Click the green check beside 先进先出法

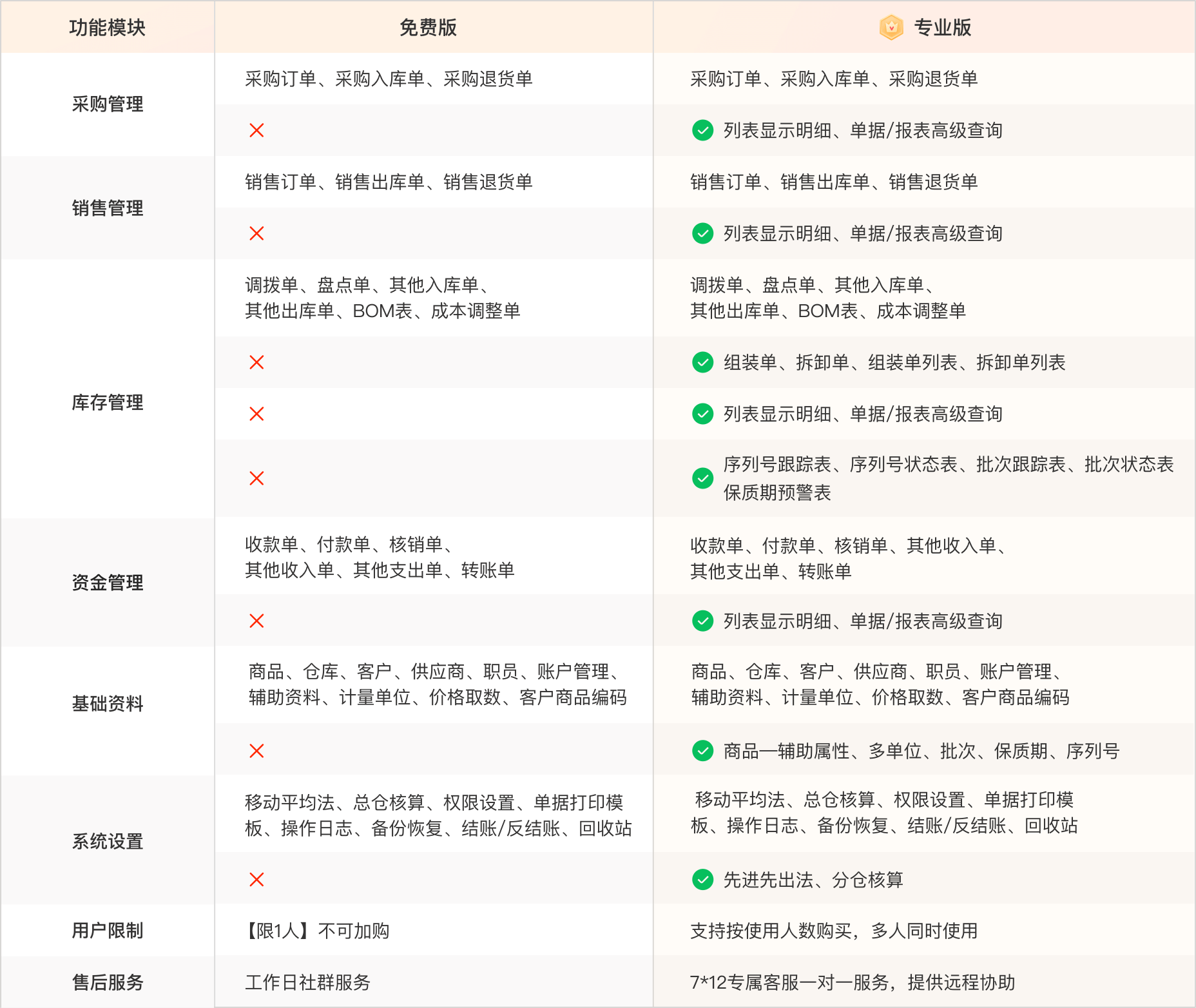point(702,880)
